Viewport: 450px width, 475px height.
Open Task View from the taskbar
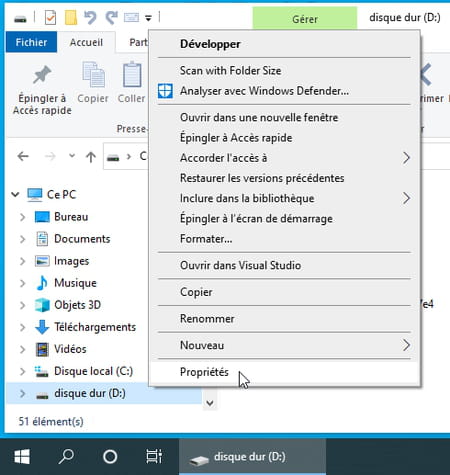(x=154, y=456)
